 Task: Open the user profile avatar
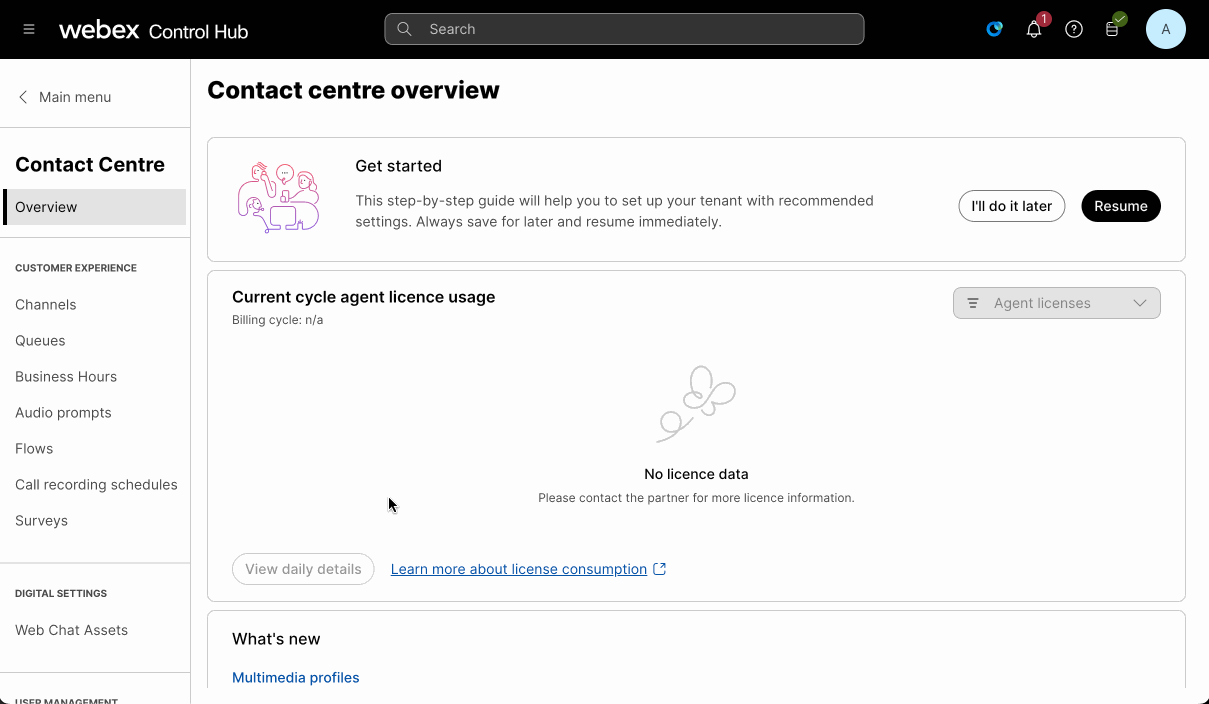click(1165, 29)
